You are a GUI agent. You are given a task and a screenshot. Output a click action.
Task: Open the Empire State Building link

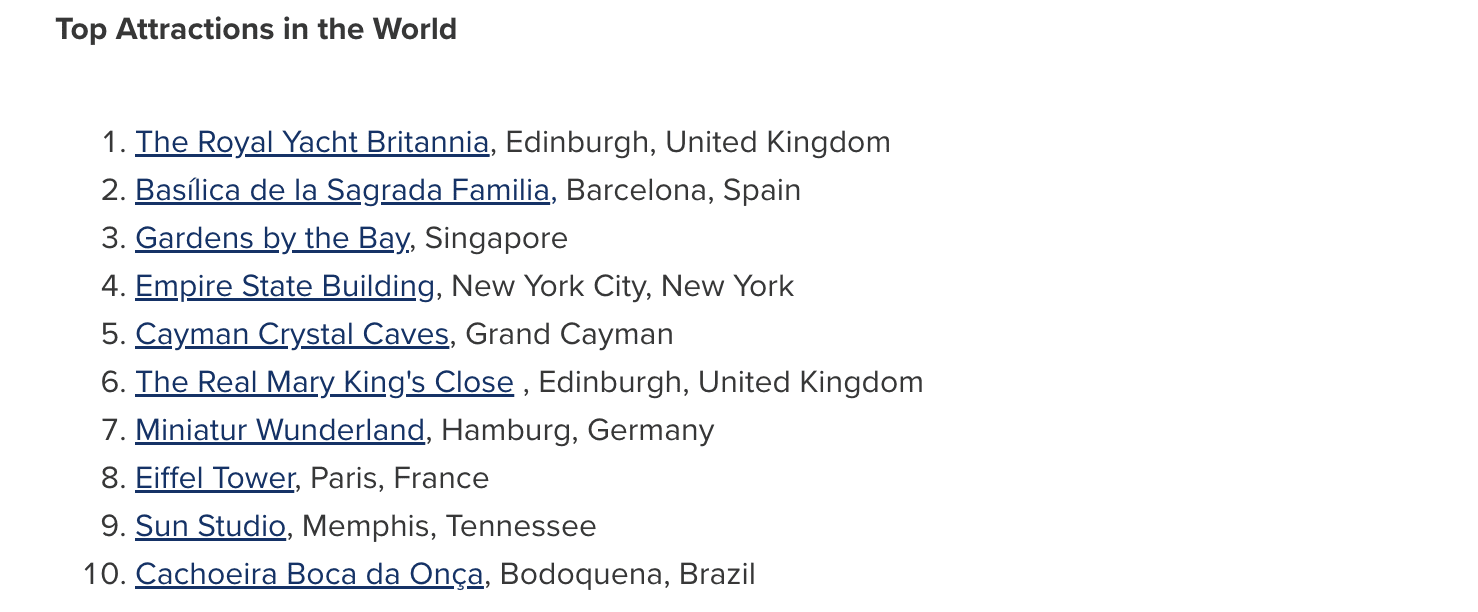coord(285,287)
